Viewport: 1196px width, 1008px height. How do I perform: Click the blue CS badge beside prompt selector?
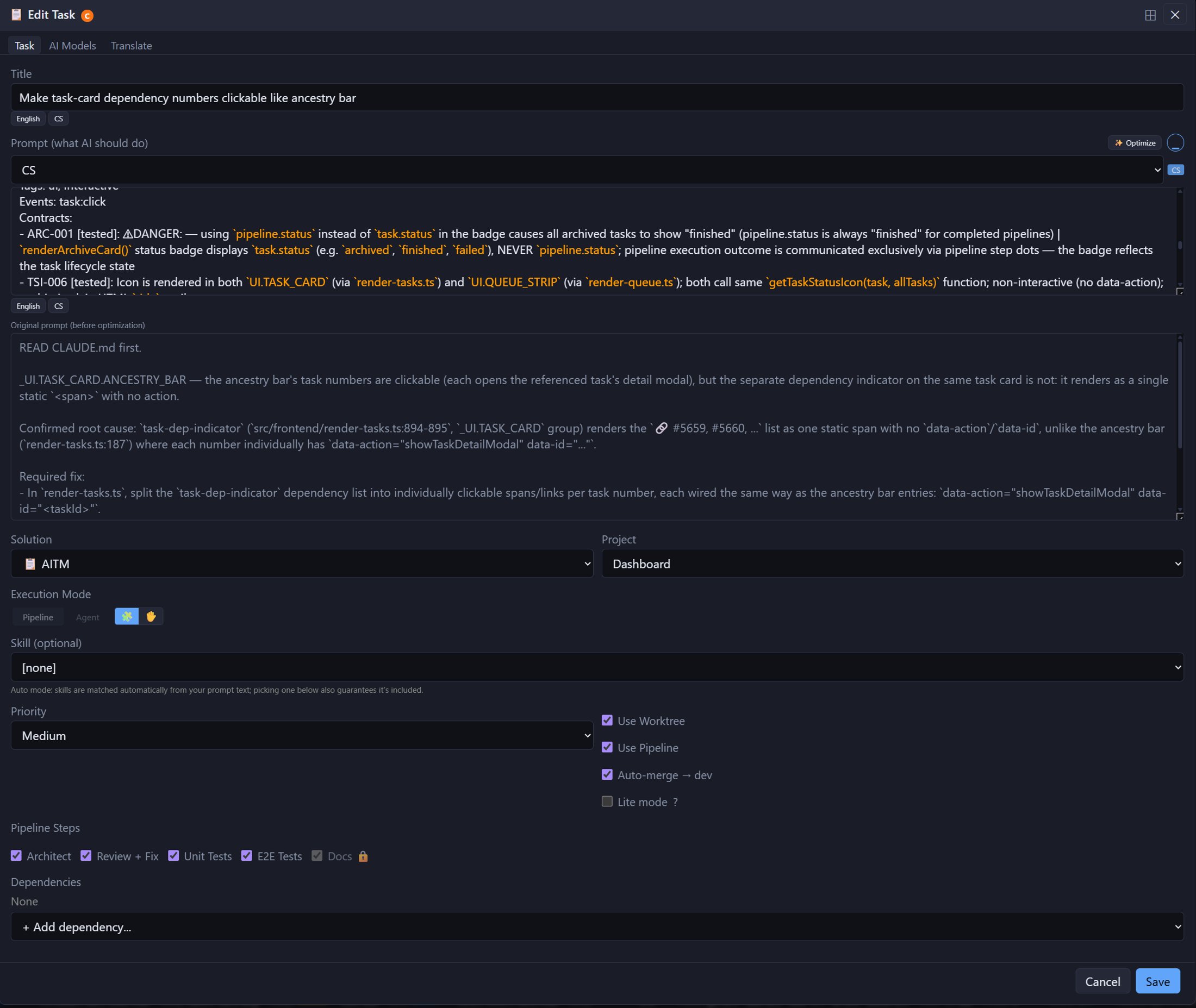click(x=1175, y=170)
